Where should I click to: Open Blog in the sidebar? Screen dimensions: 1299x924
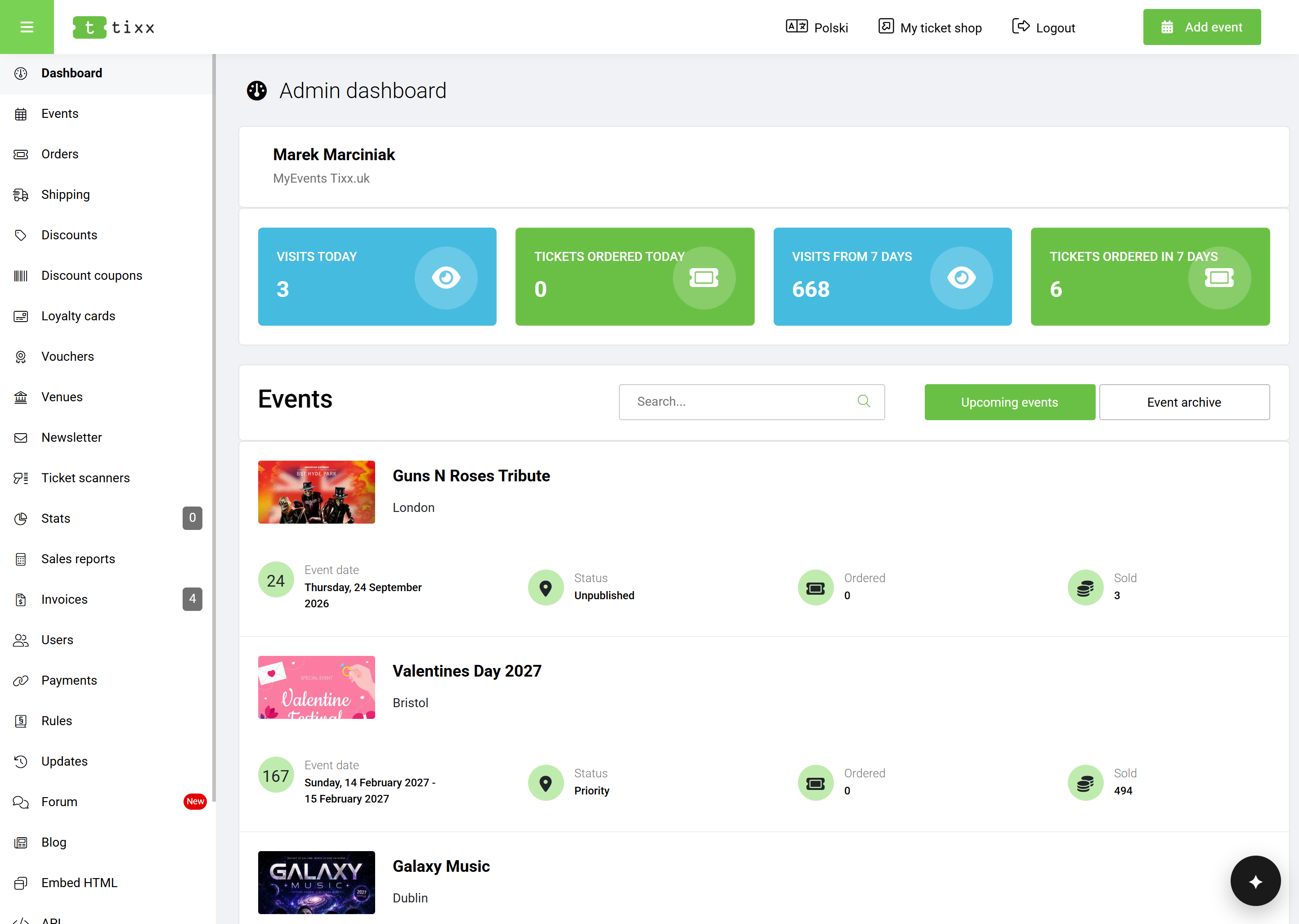click(x=106, y=843)
